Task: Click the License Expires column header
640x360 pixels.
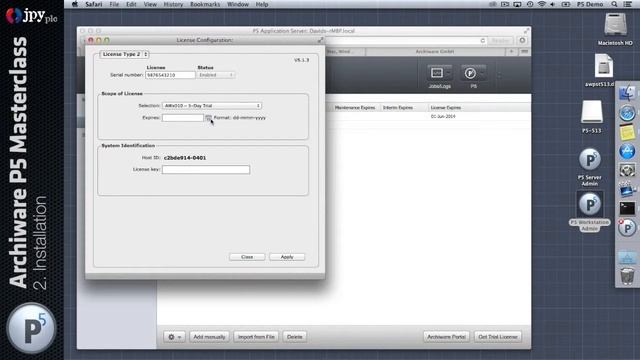Action: pyautogui.click(x=446, y=108)
